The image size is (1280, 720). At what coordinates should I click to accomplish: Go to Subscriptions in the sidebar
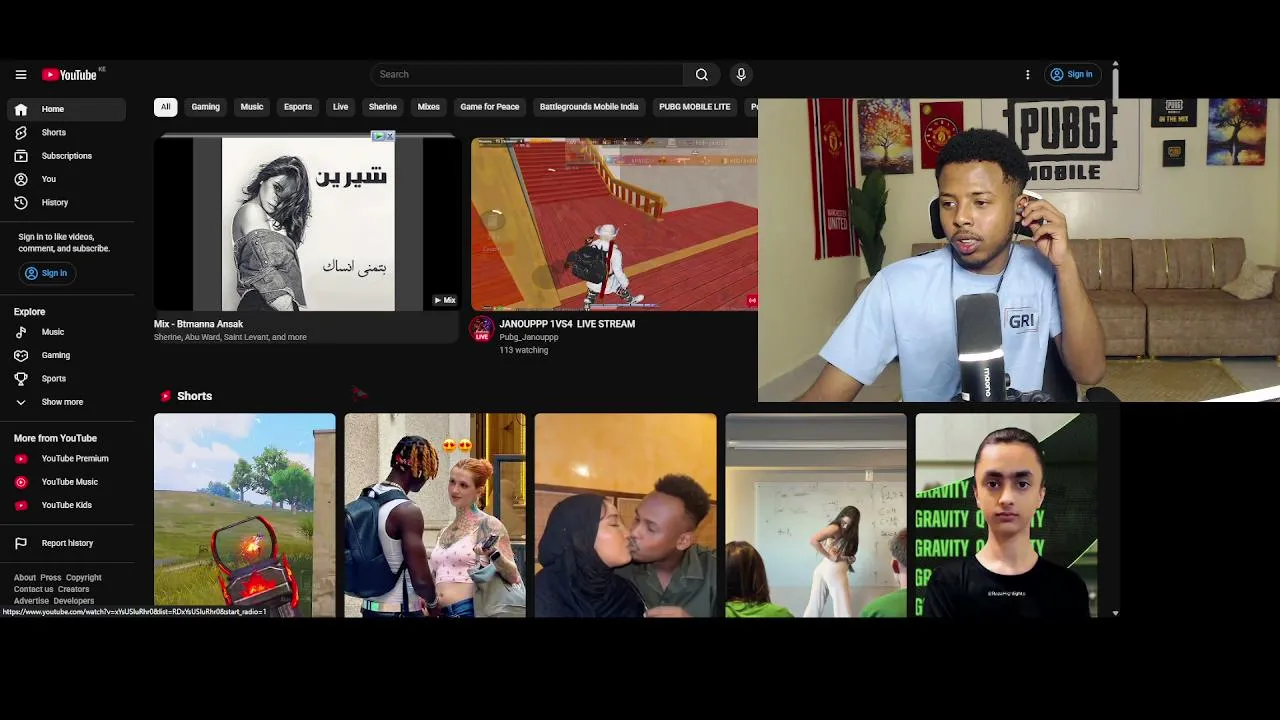point(67,156)
